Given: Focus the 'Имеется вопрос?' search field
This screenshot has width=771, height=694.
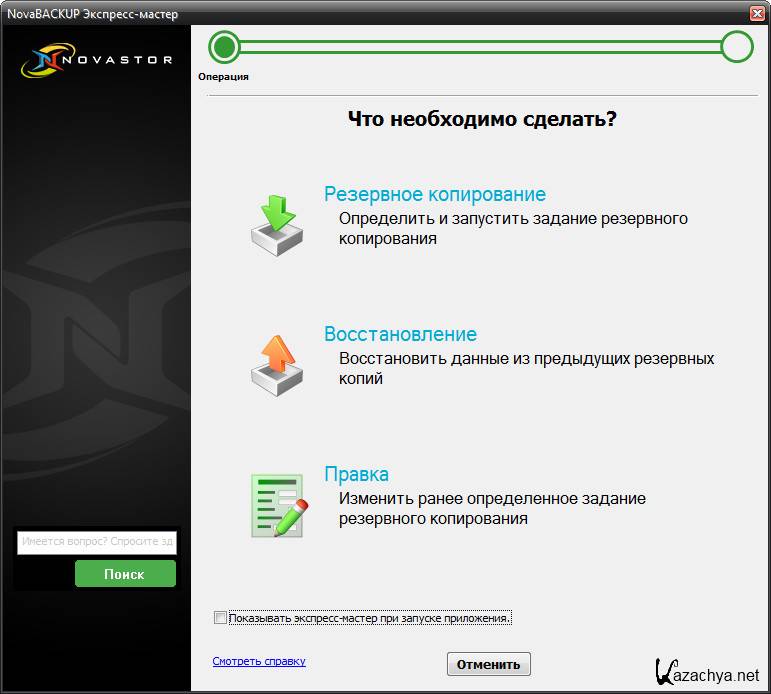Looking at the screenshot, I should (97, 542).
